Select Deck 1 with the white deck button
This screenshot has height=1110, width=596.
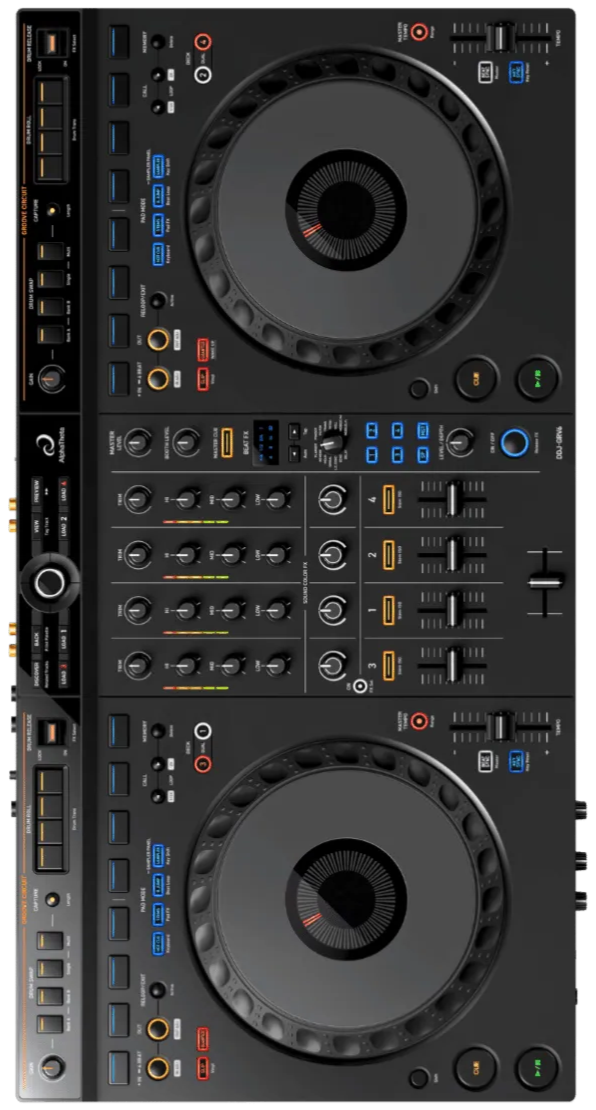coord(203,730)
